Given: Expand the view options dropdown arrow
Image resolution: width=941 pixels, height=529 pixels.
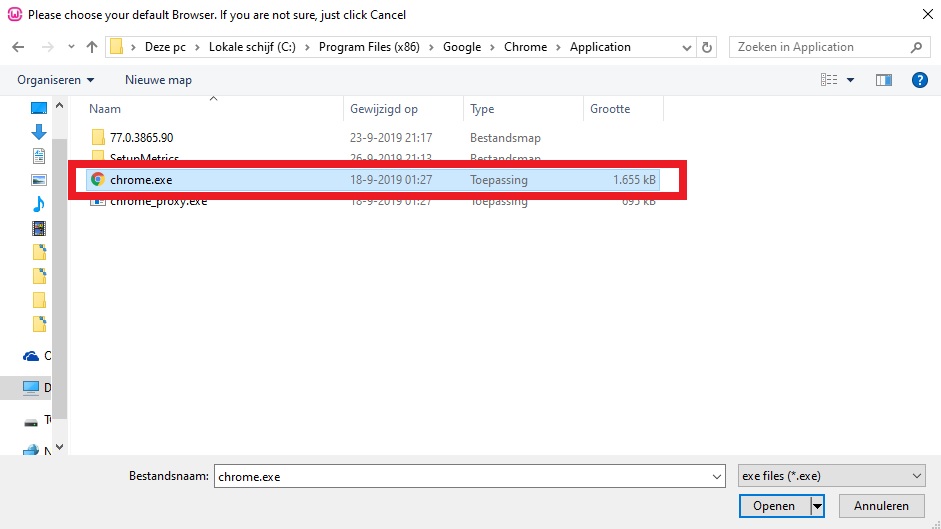Looking at the screenshot, I should click(x=851, y=80).
